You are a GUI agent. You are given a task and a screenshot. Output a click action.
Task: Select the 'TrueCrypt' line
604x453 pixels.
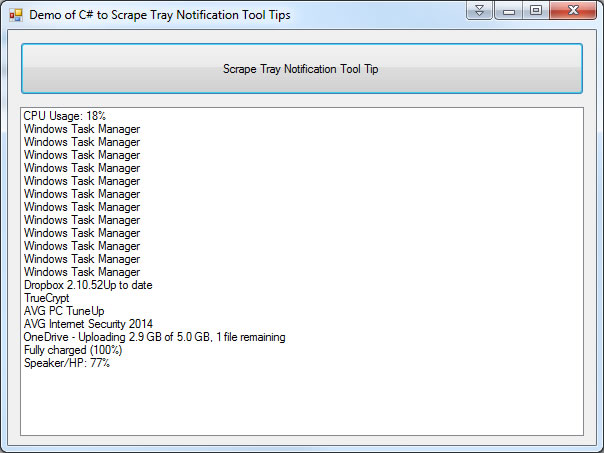point(47,298)
